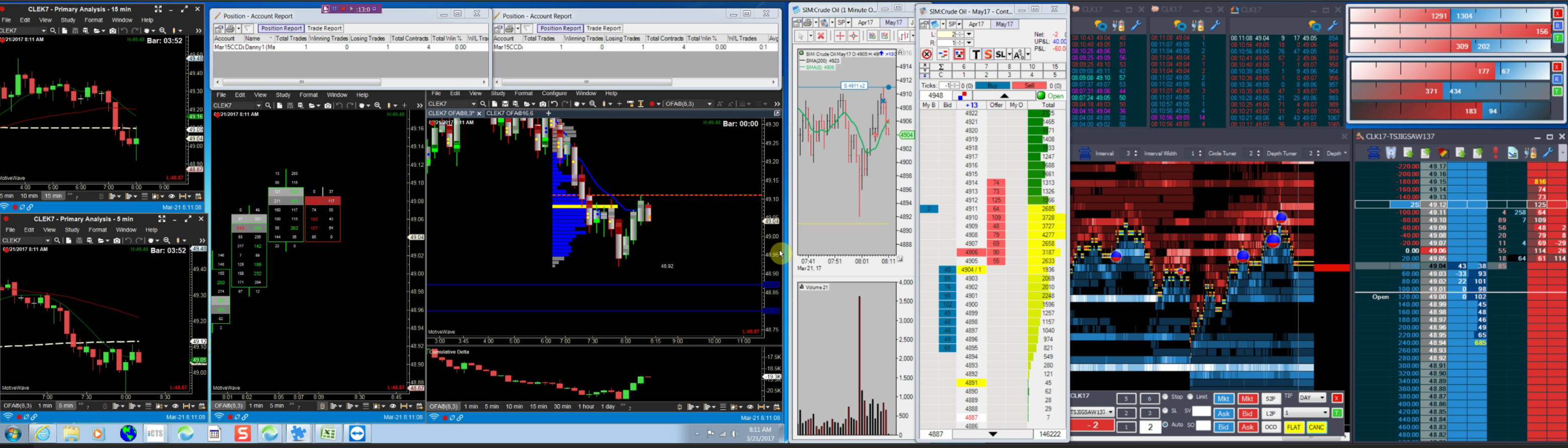Image resolution: width=1568 pixels, height=448 pixels.
Task: Switch to Trade Report tab in right Account Report
Action: (x=604, y=28)
